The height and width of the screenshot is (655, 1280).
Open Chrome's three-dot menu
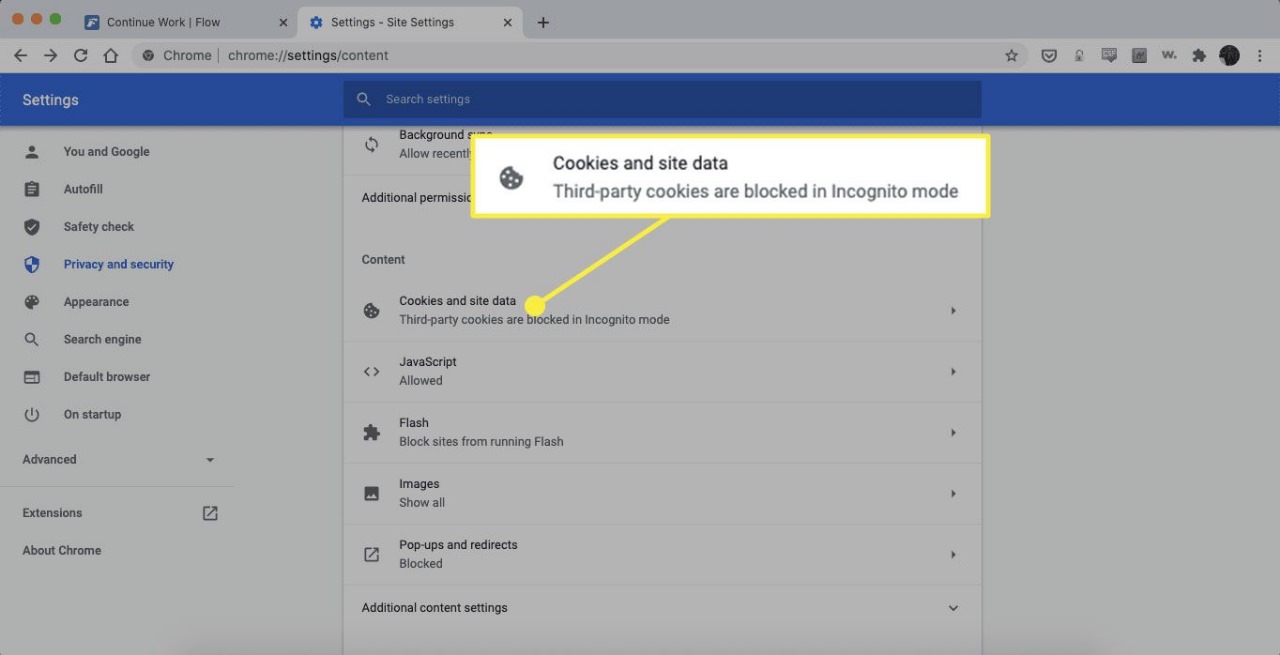(1260, 56)
